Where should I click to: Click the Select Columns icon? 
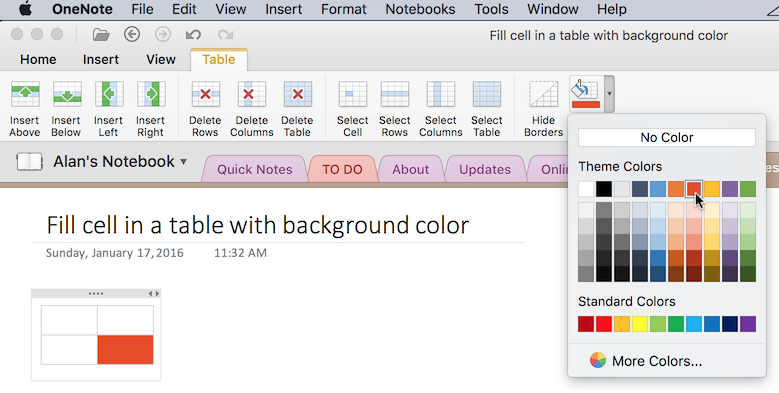coord(441,94)
